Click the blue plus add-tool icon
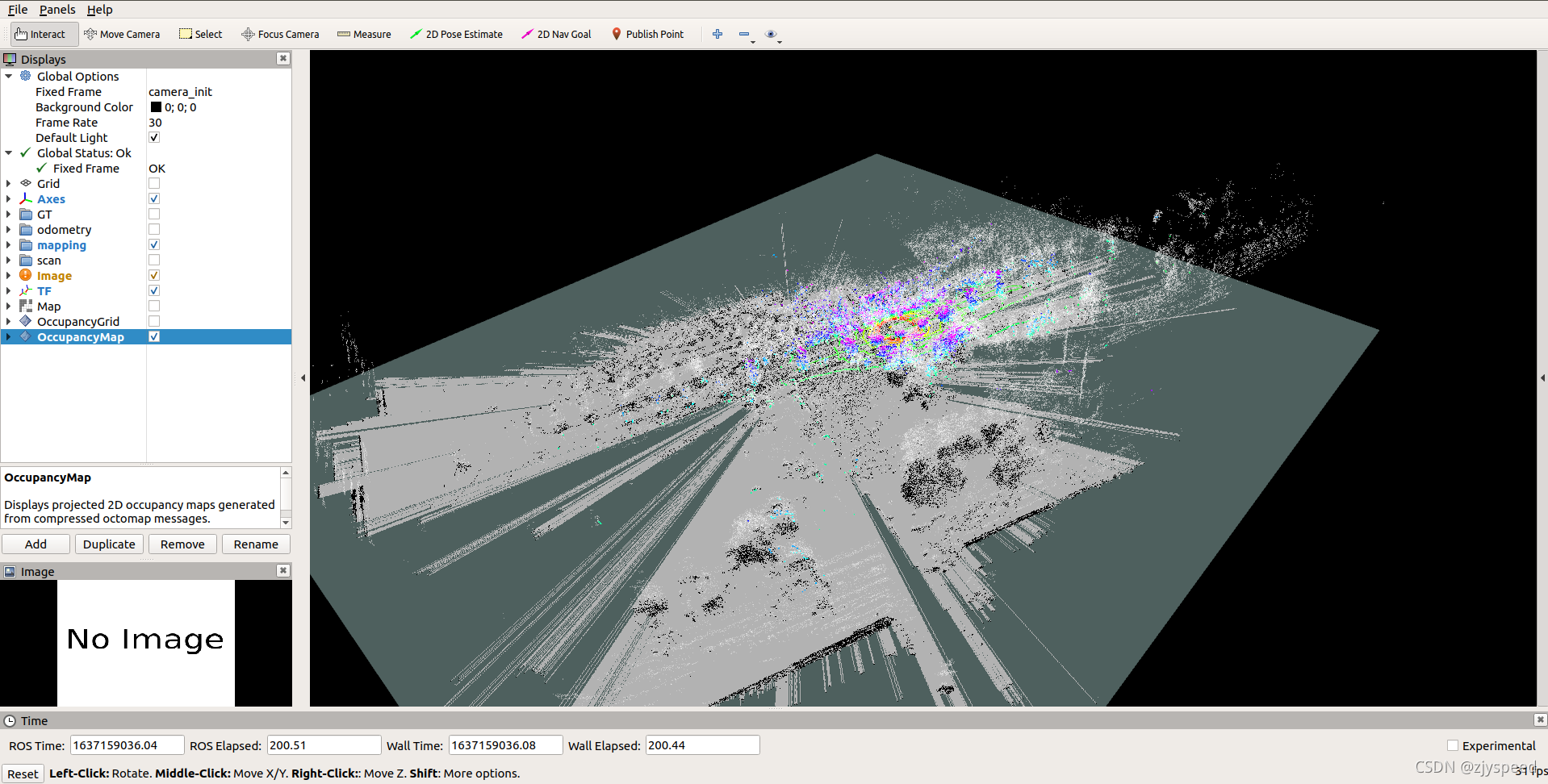 [718, 34]
